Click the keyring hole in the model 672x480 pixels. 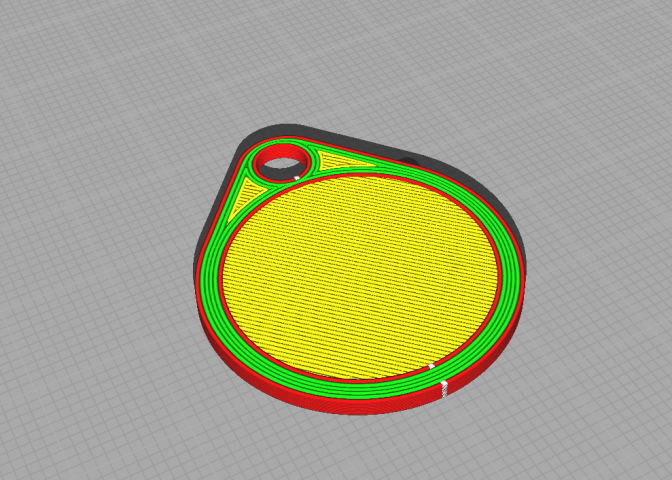coord(281,165)
